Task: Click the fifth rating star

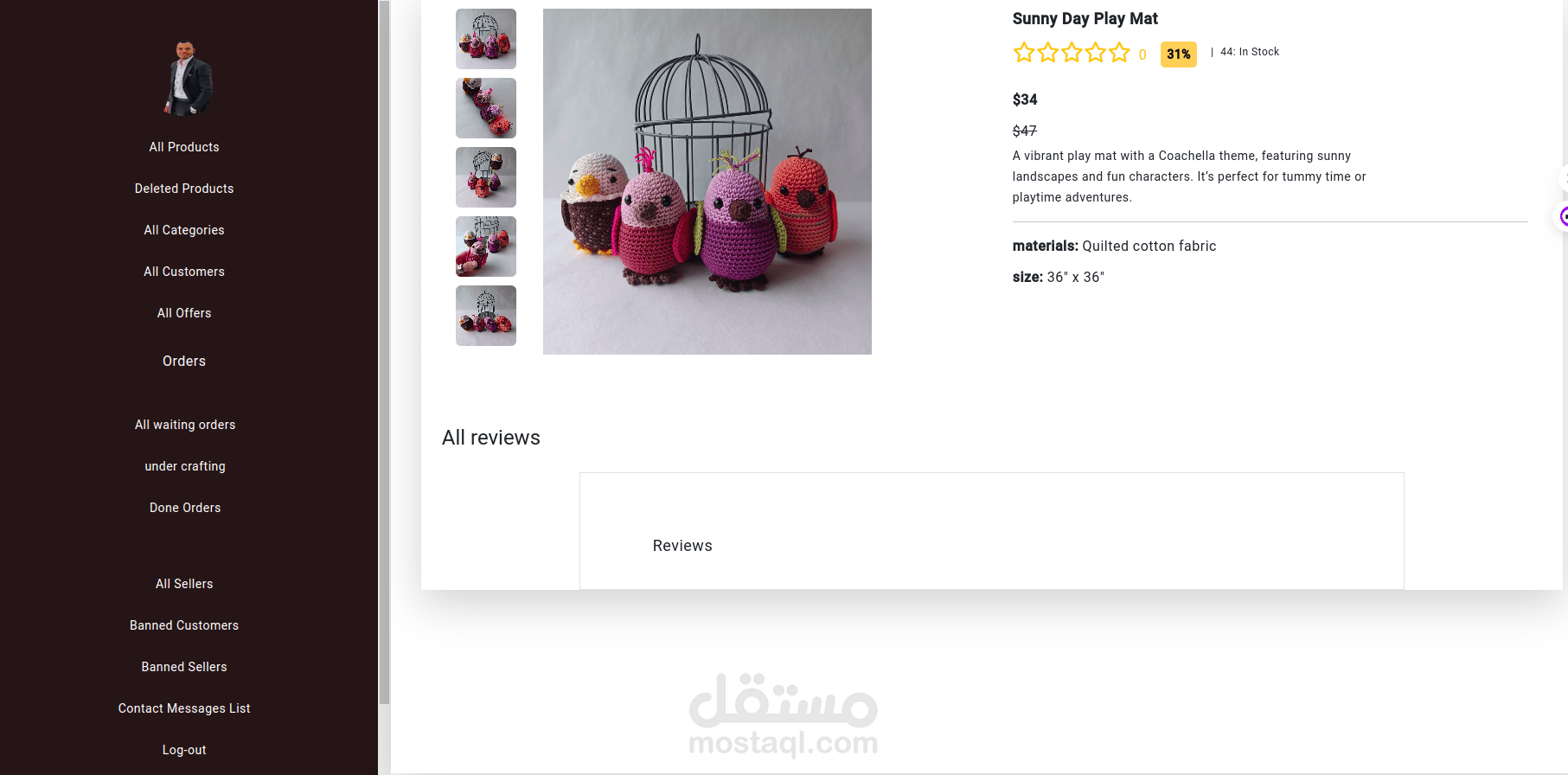Action: click(1119, 53)
